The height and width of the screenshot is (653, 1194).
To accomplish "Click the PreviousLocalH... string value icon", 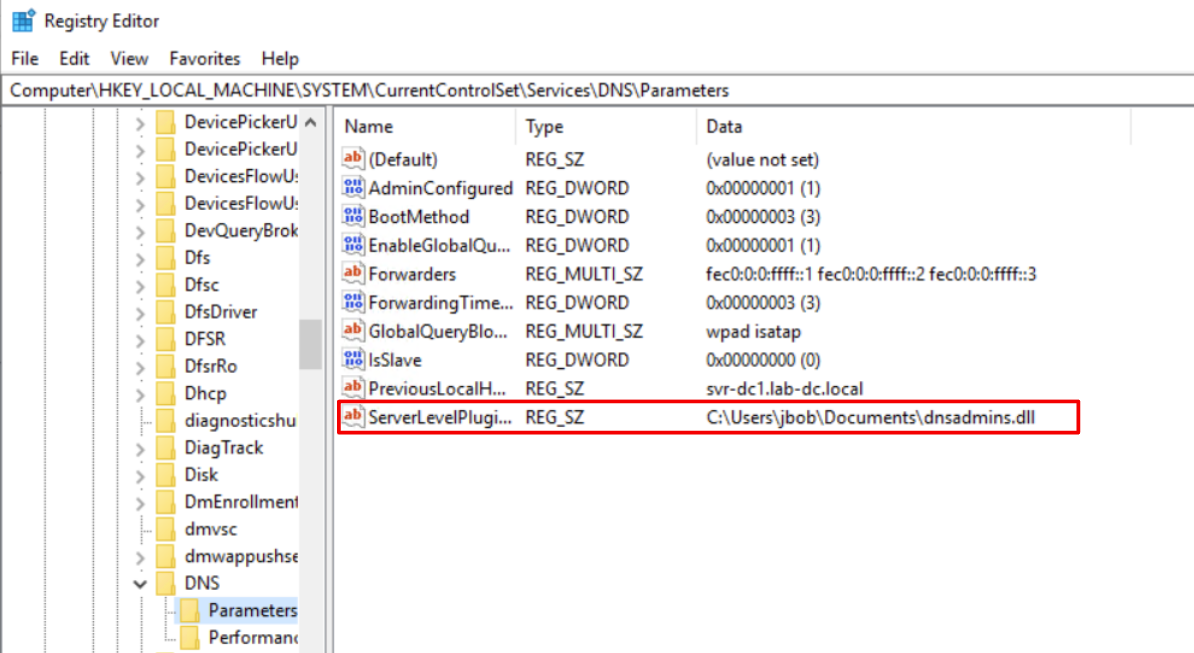I will [353, 388].
